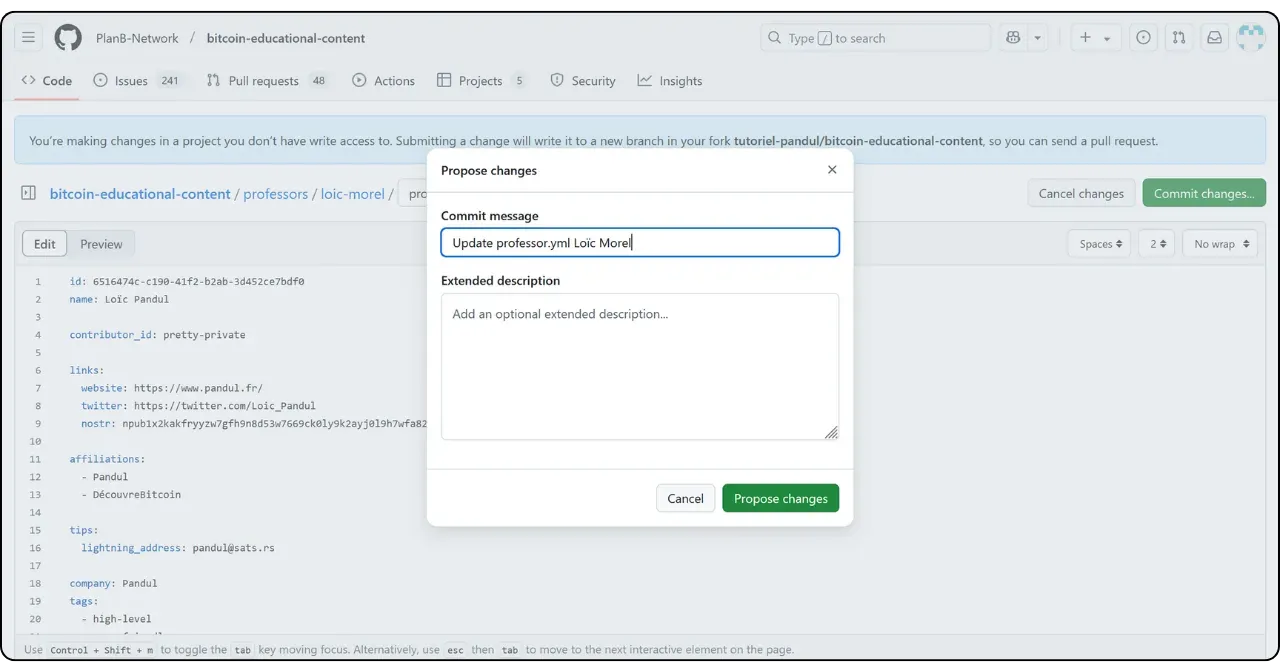Switch to the Insights tab
This screenshot has height=672, width=1280.
(670, 81)
